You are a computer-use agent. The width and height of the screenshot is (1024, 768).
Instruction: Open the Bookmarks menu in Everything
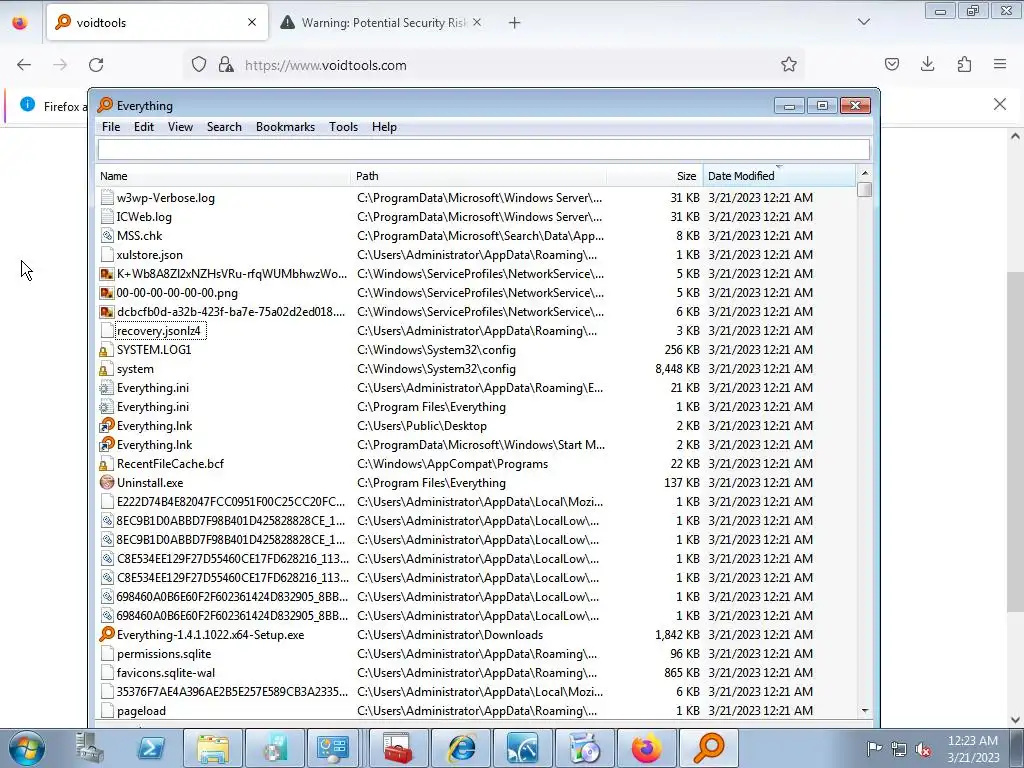(x=285, y=127)
